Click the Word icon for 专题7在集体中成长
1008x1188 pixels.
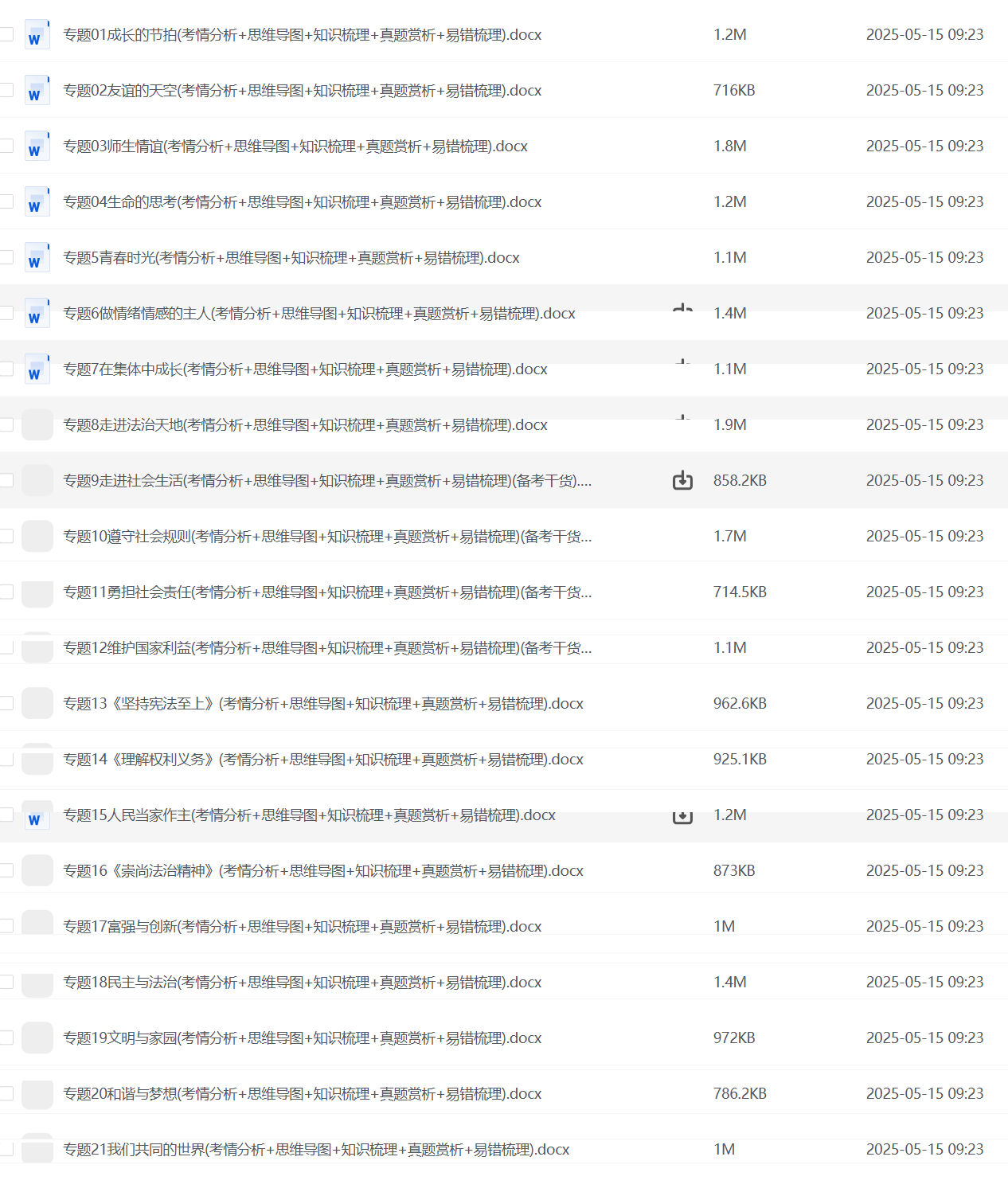pyautogui.click(x=37, y=369)
